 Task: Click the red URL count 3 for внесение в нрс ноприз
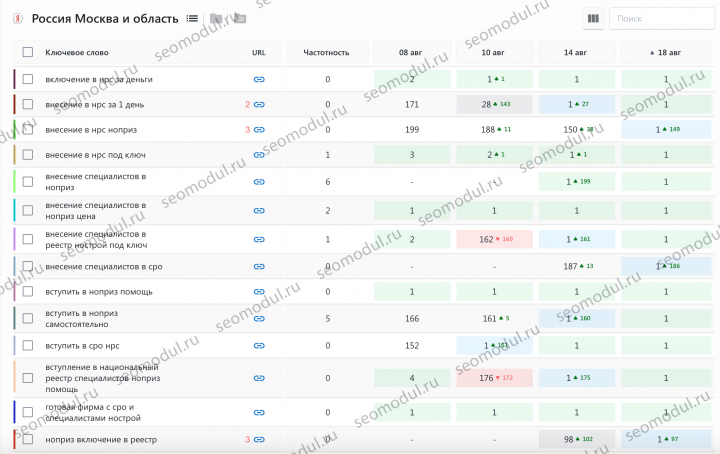coord(248,130)
